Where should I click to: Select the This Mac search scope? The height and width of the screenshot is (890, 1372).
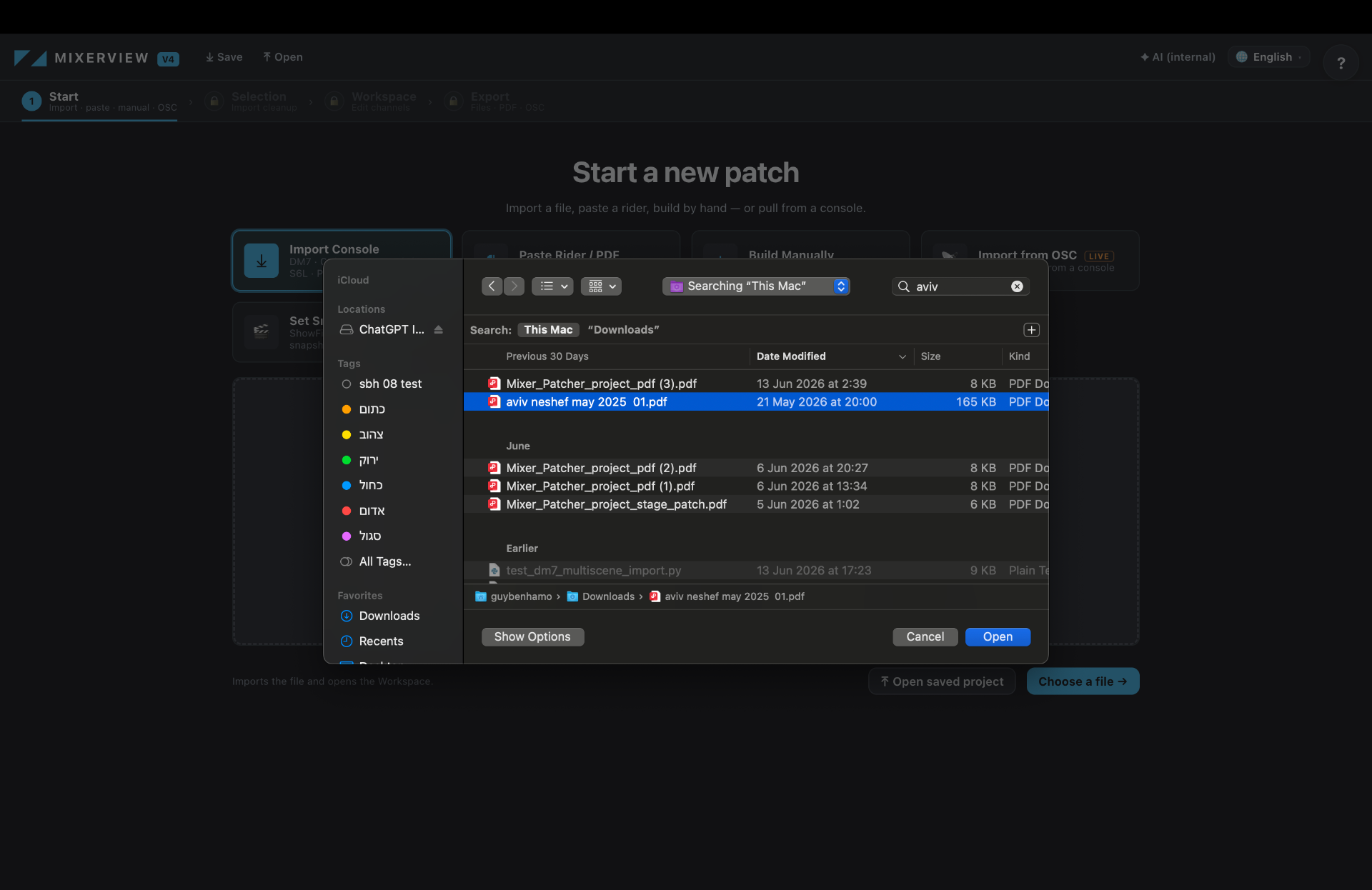pyautogui.click(x=548, y=330)
